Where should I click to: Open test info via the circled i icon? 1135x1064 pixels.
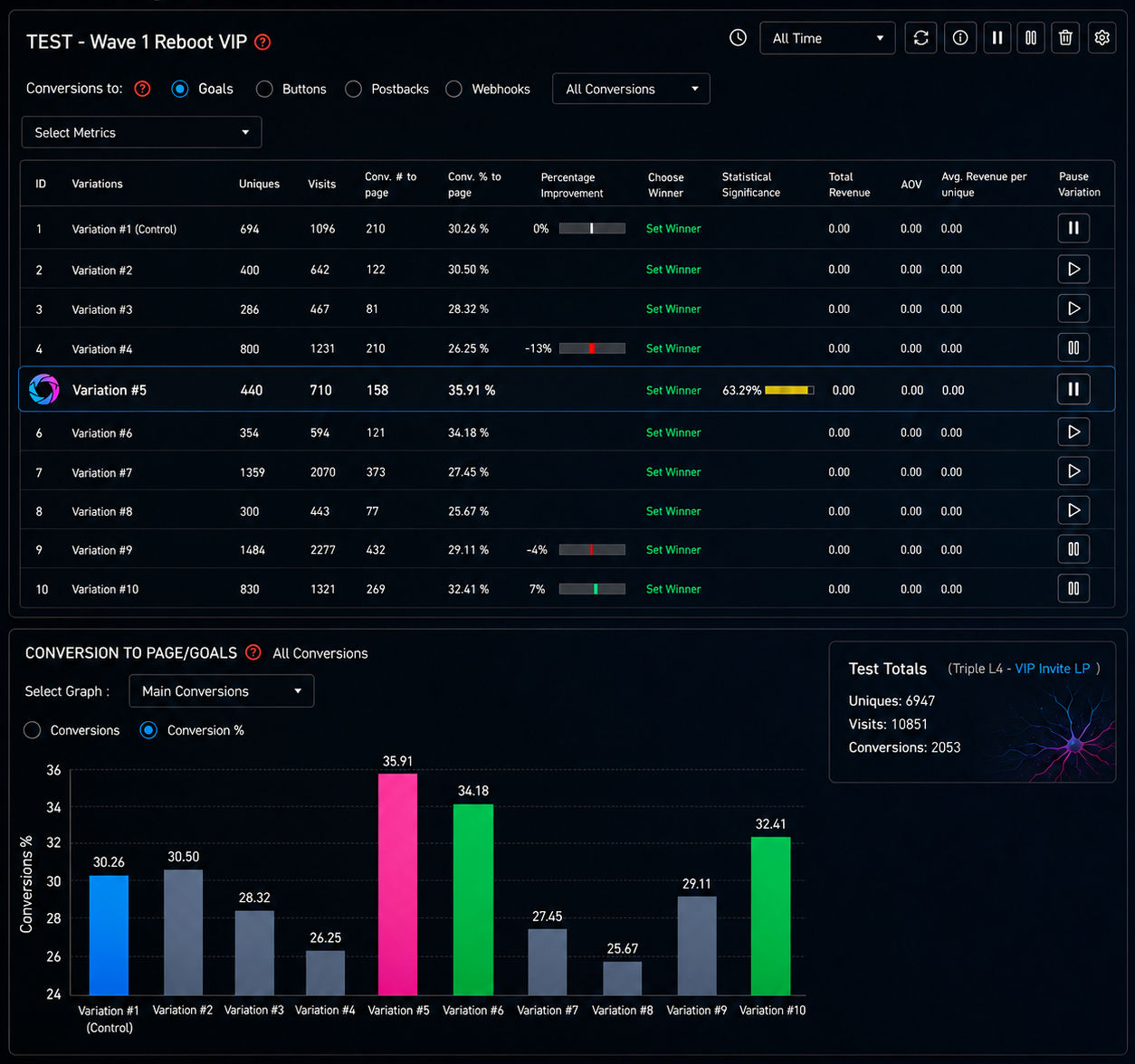[960, 38]
